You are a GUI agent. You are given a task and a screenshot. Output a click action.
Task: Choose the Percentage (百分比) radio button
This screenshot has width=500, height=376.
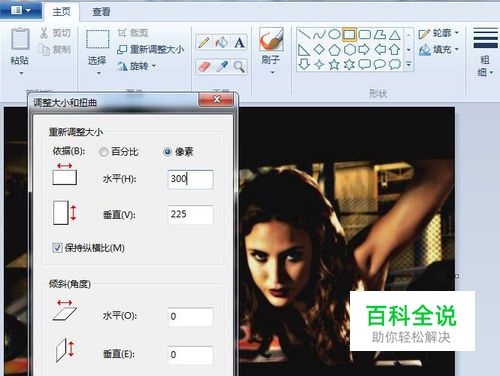104,152
